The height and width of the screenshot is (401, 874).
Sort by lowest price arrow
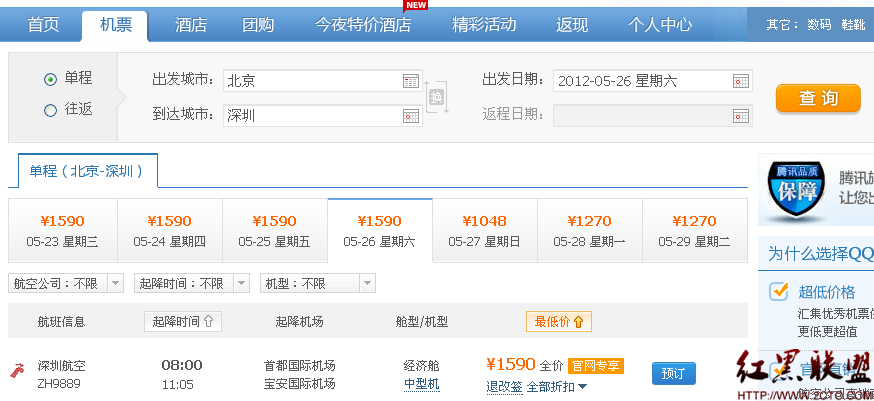click(x=578, y=322)
